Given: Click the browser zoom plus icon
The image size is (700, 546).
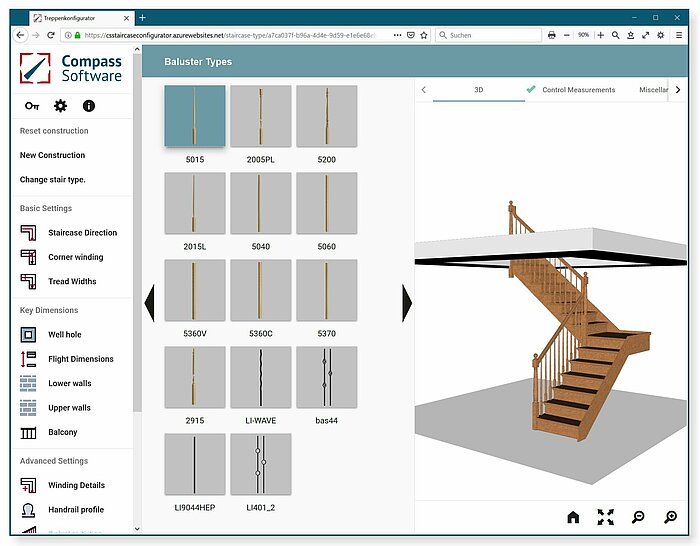Looking at the screenshot, I should (x=601, y=35).
